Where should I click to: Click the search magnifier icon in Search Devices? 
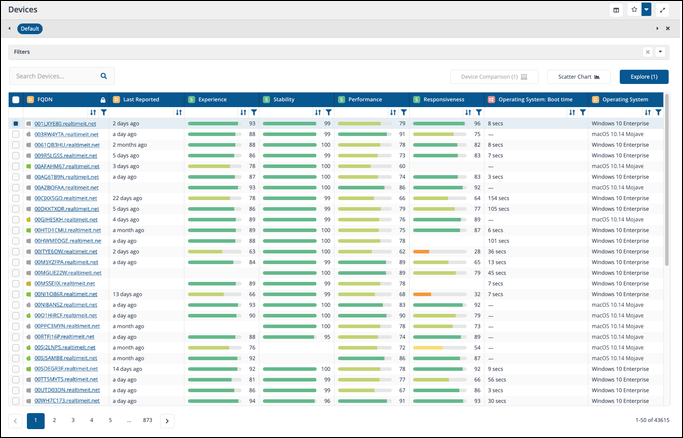pyautogui.click(x=103, y=76)
